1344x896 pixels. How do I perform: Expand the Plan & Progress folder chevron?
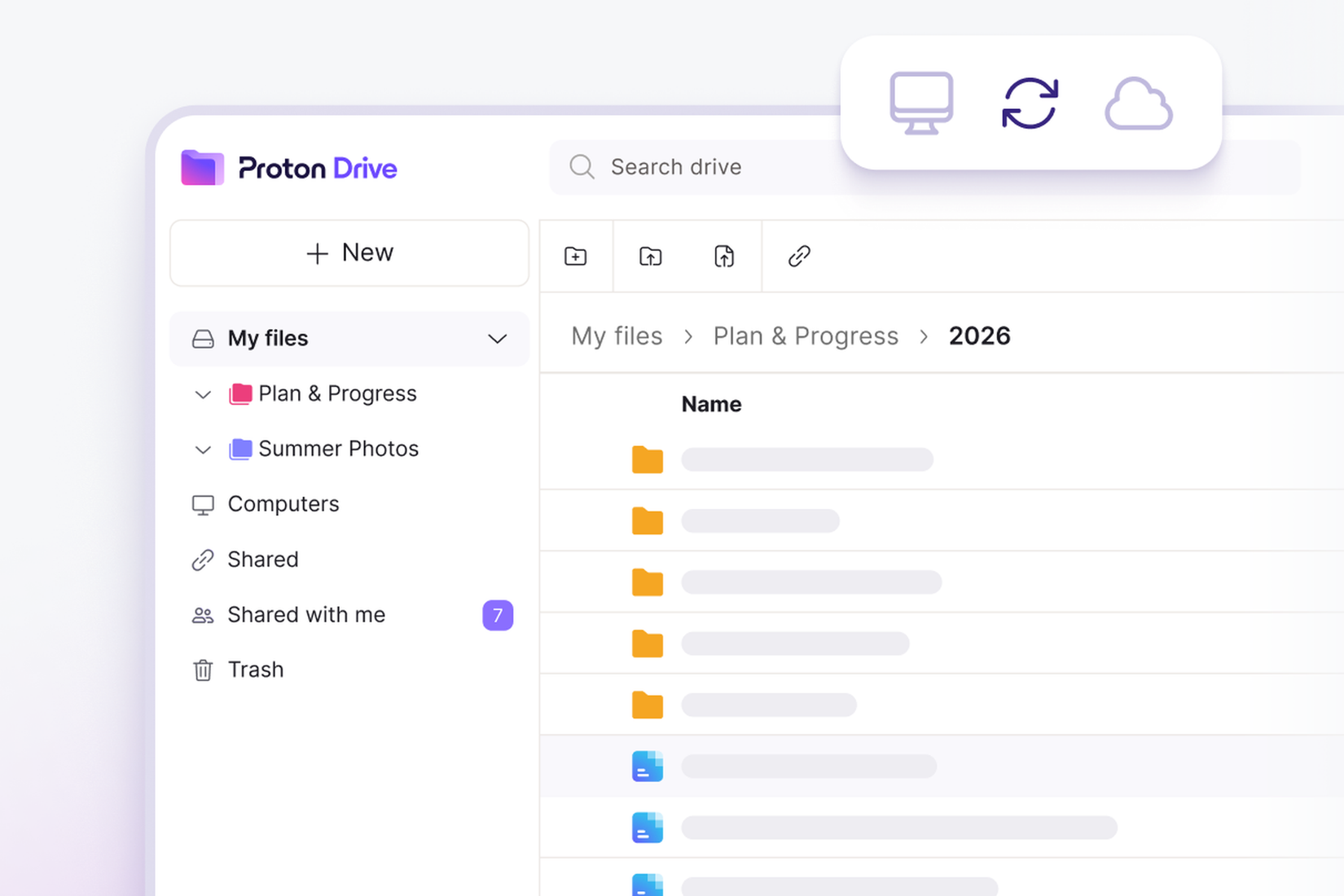pyautogui.click(x=203, y=395)
